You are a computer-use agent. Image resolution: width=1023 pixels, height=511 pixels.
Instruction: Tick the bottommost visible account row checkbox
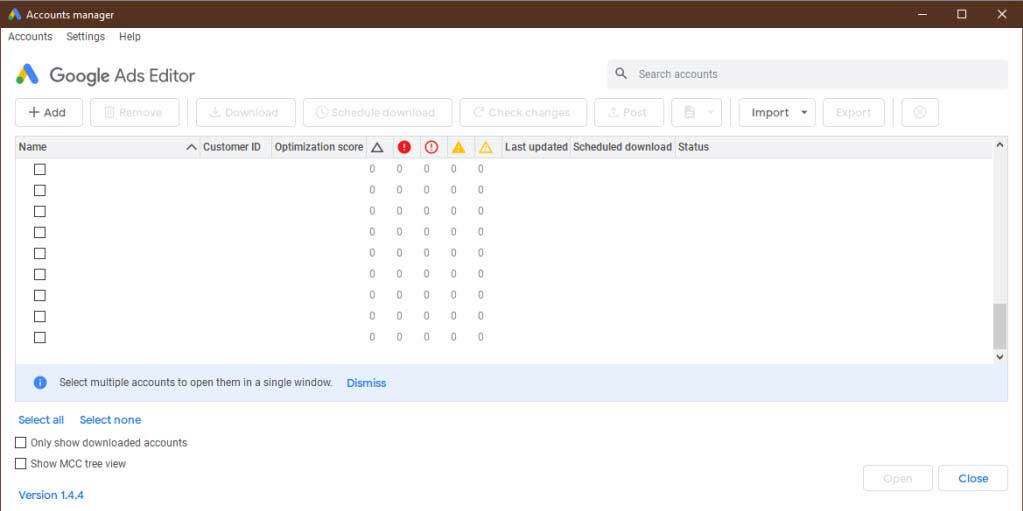pos(40,337)
